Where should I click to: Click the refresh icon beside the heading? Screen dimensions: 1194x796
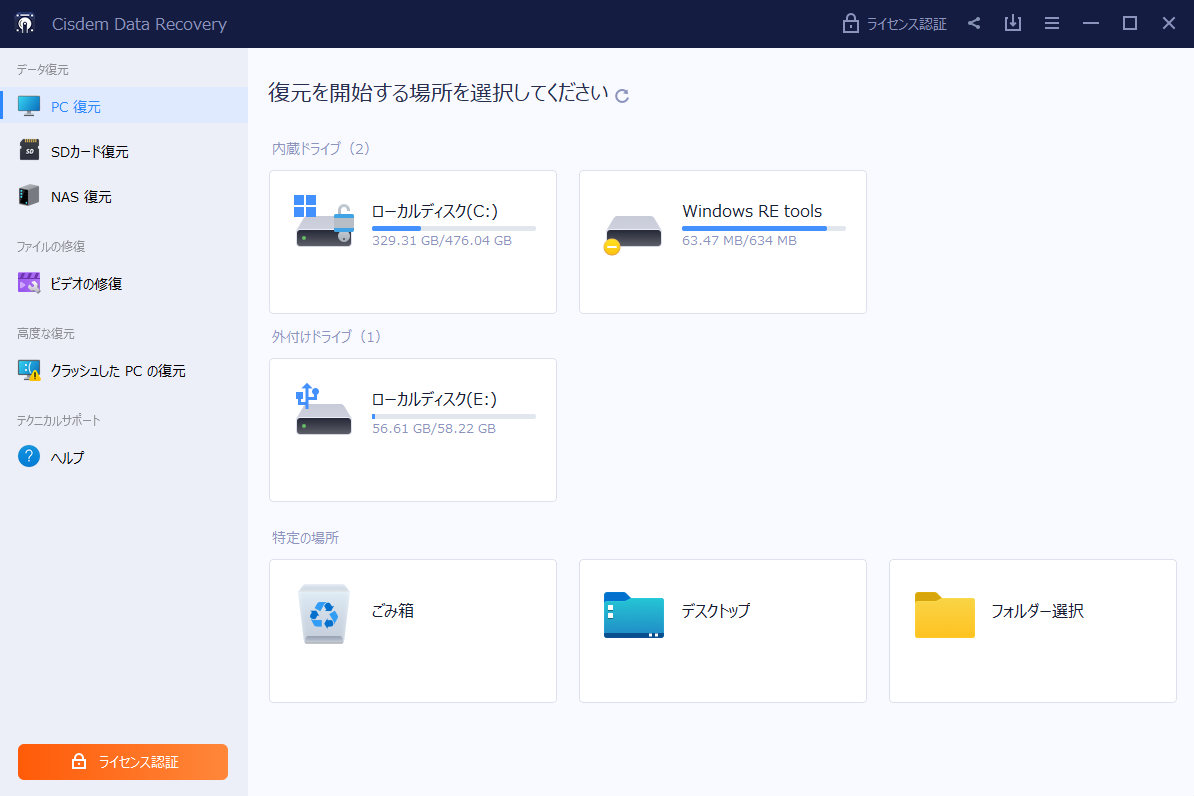[622, 96]
